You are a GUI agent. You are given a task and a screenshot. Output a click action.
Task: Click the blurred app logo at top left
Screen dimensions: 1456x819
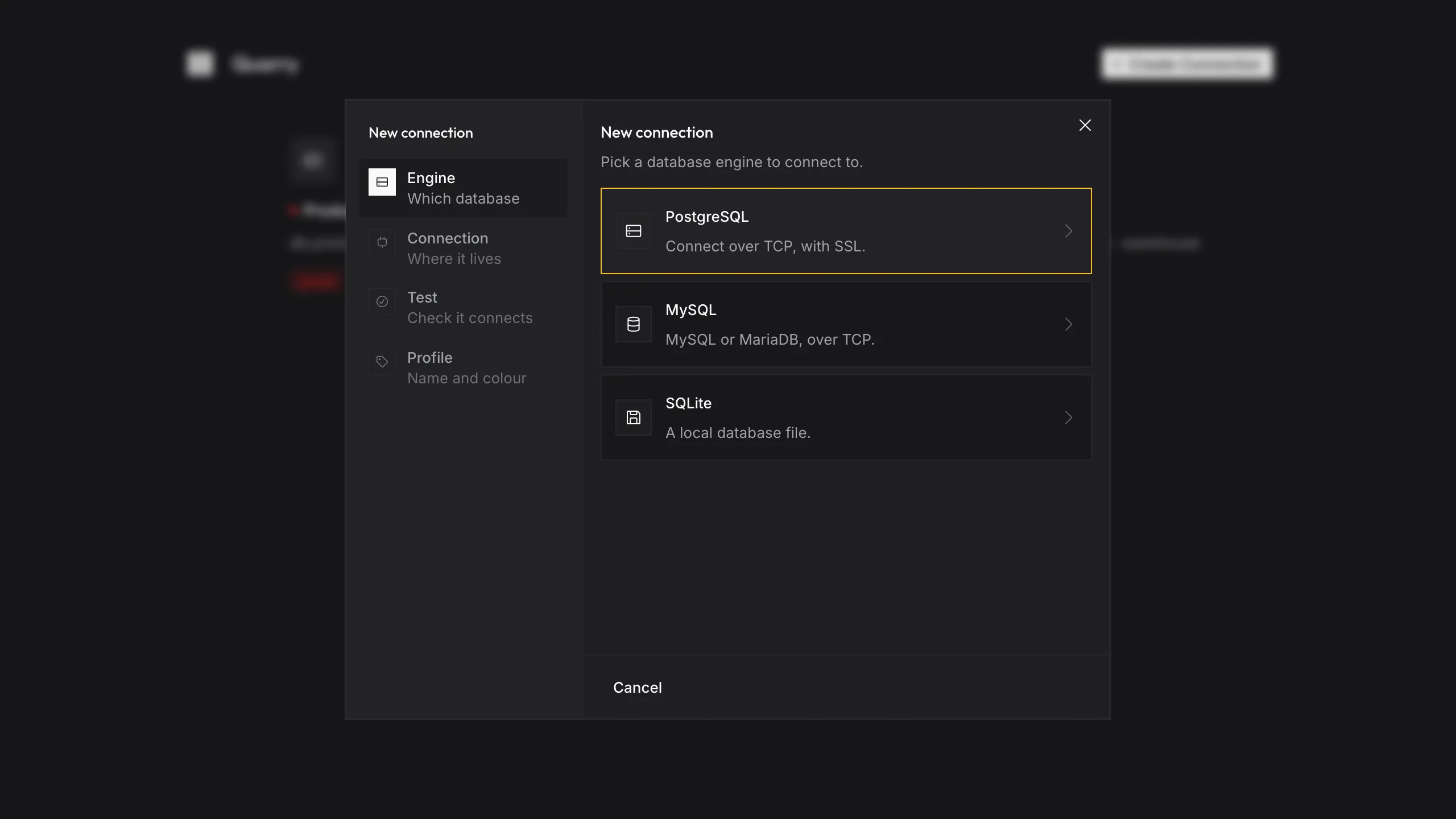(x=200, y=64)
